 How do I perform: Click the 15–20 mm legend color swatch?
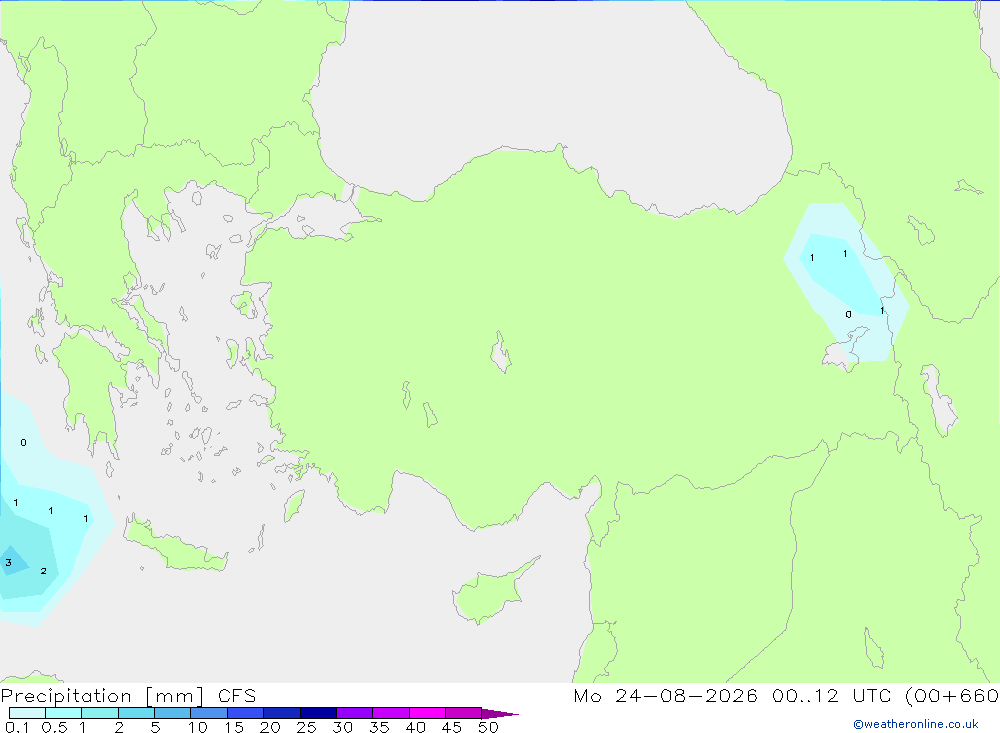[246, 713]
